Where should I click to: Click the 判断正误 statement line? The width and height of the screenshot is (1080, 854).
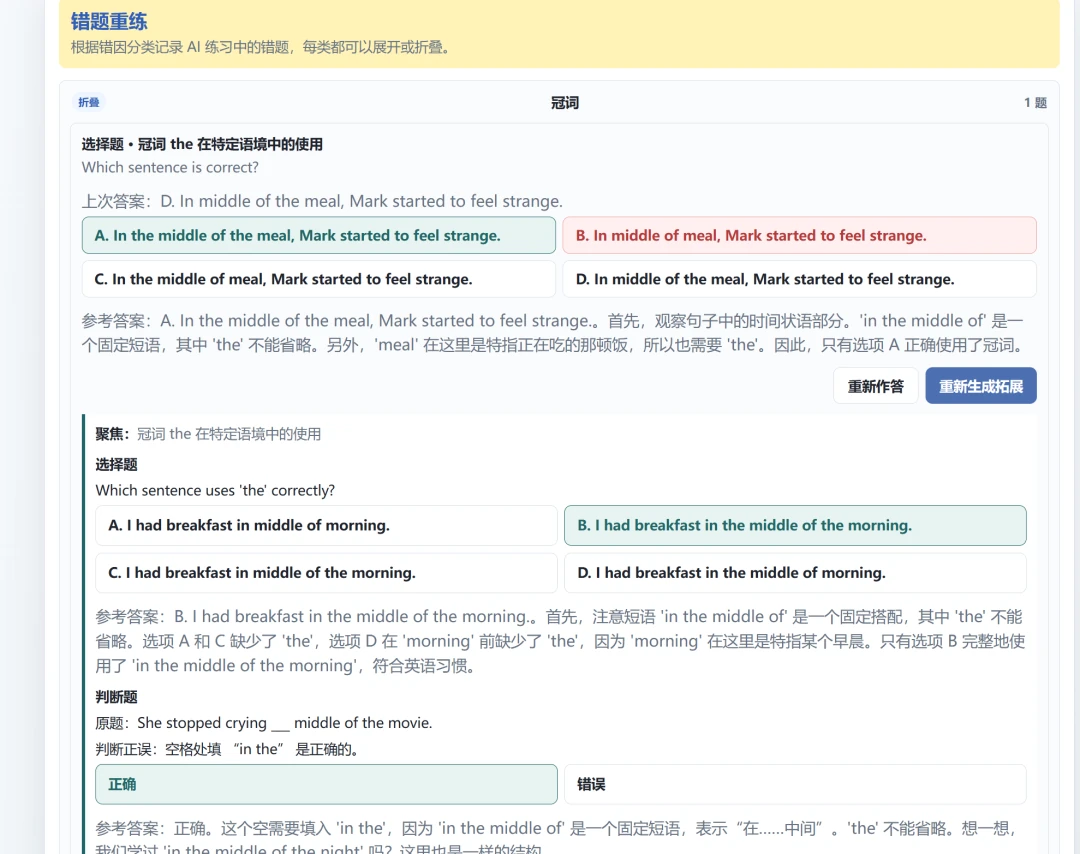point(227,749)
